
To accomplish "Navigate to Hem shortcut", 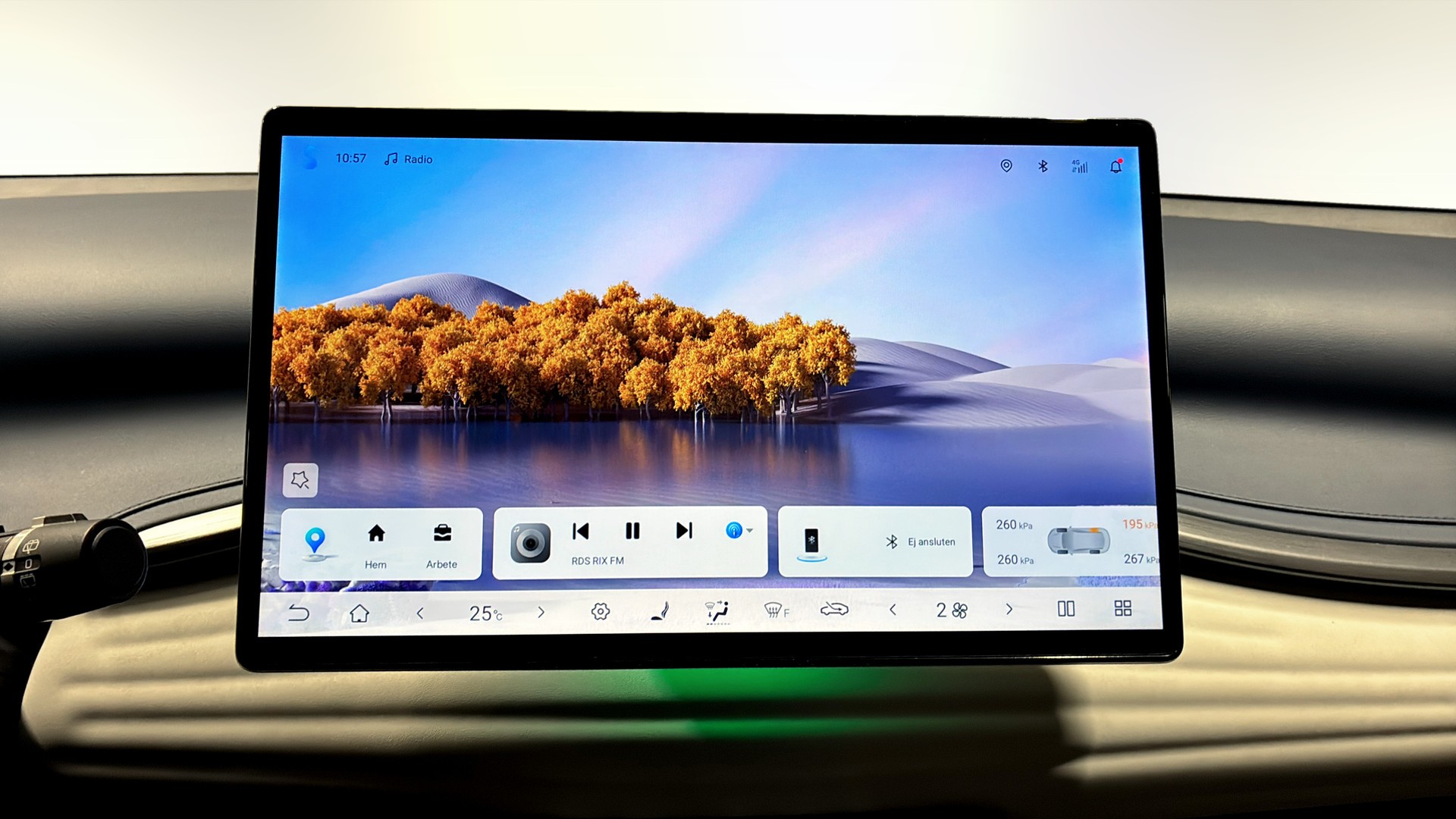I will (375, 544).
